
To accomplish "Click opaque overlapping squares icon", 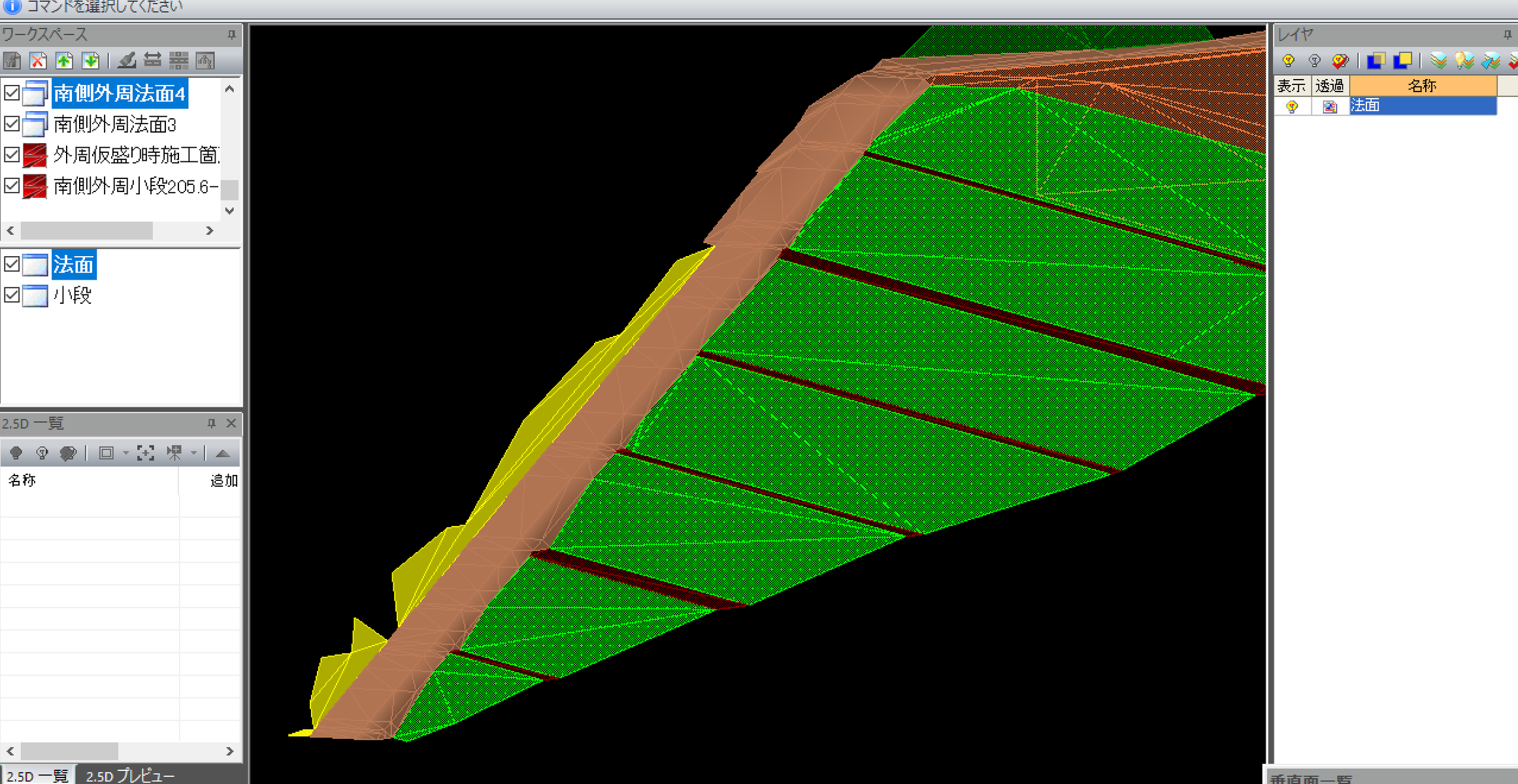I will [x=1403, y=61].
